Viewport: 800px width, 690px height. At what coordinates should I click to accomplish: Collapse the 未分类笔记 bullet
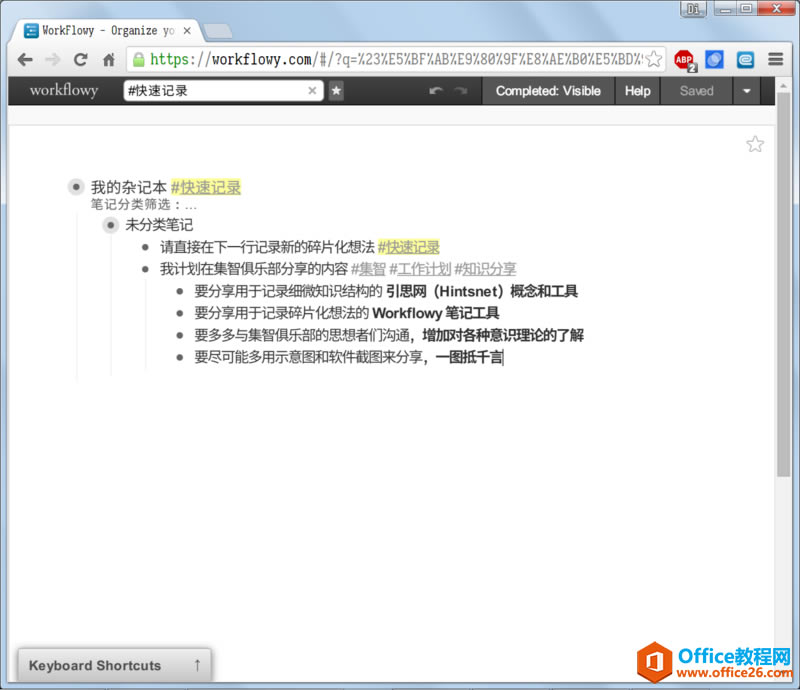110,225
